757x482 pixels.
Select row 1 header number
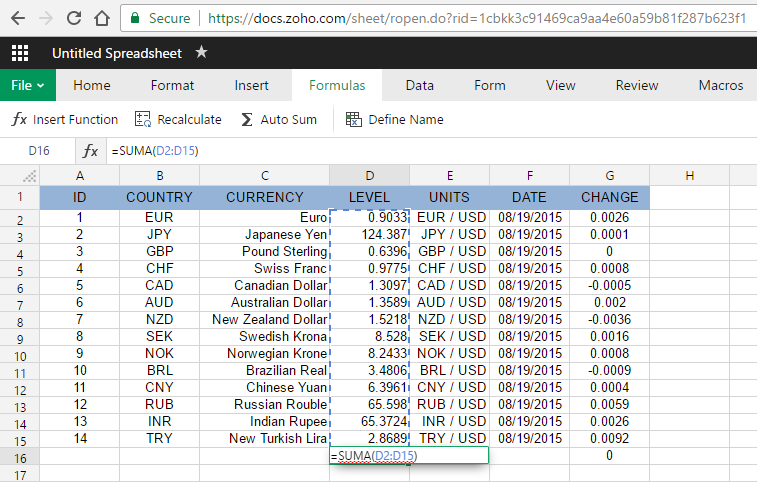point(20,197)
